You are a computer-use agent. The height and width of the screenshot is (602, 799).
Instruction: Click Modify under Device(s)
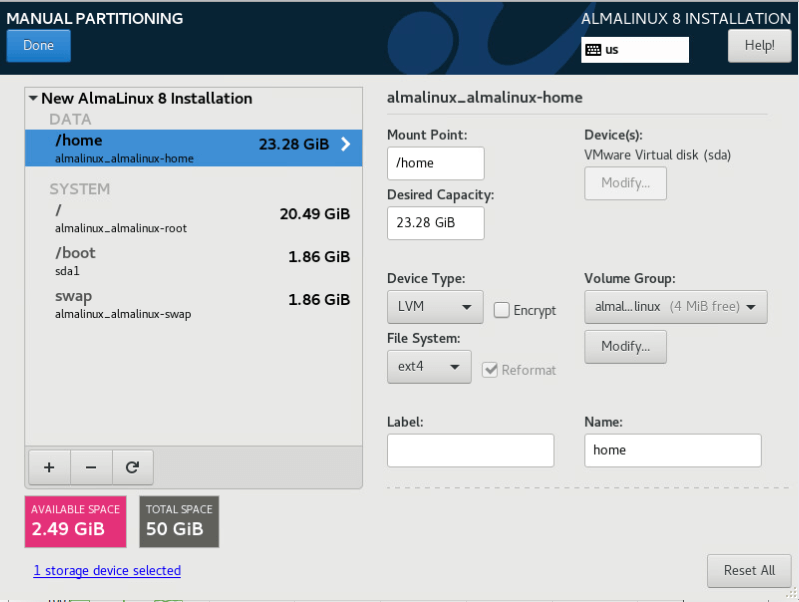point(625,183)
